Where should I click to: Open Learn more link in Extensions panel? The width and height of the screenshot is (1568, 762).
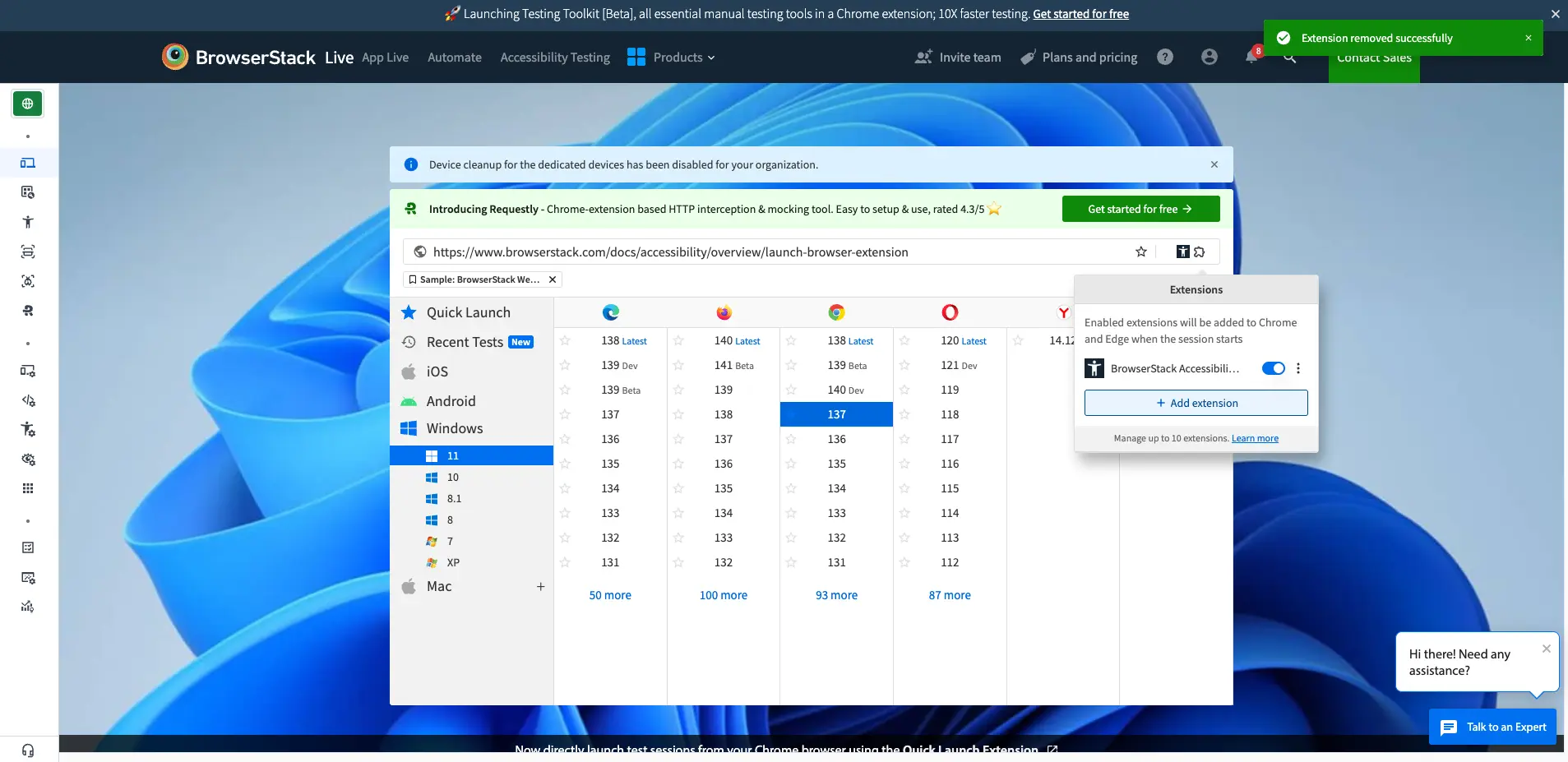coord(1255,438)
